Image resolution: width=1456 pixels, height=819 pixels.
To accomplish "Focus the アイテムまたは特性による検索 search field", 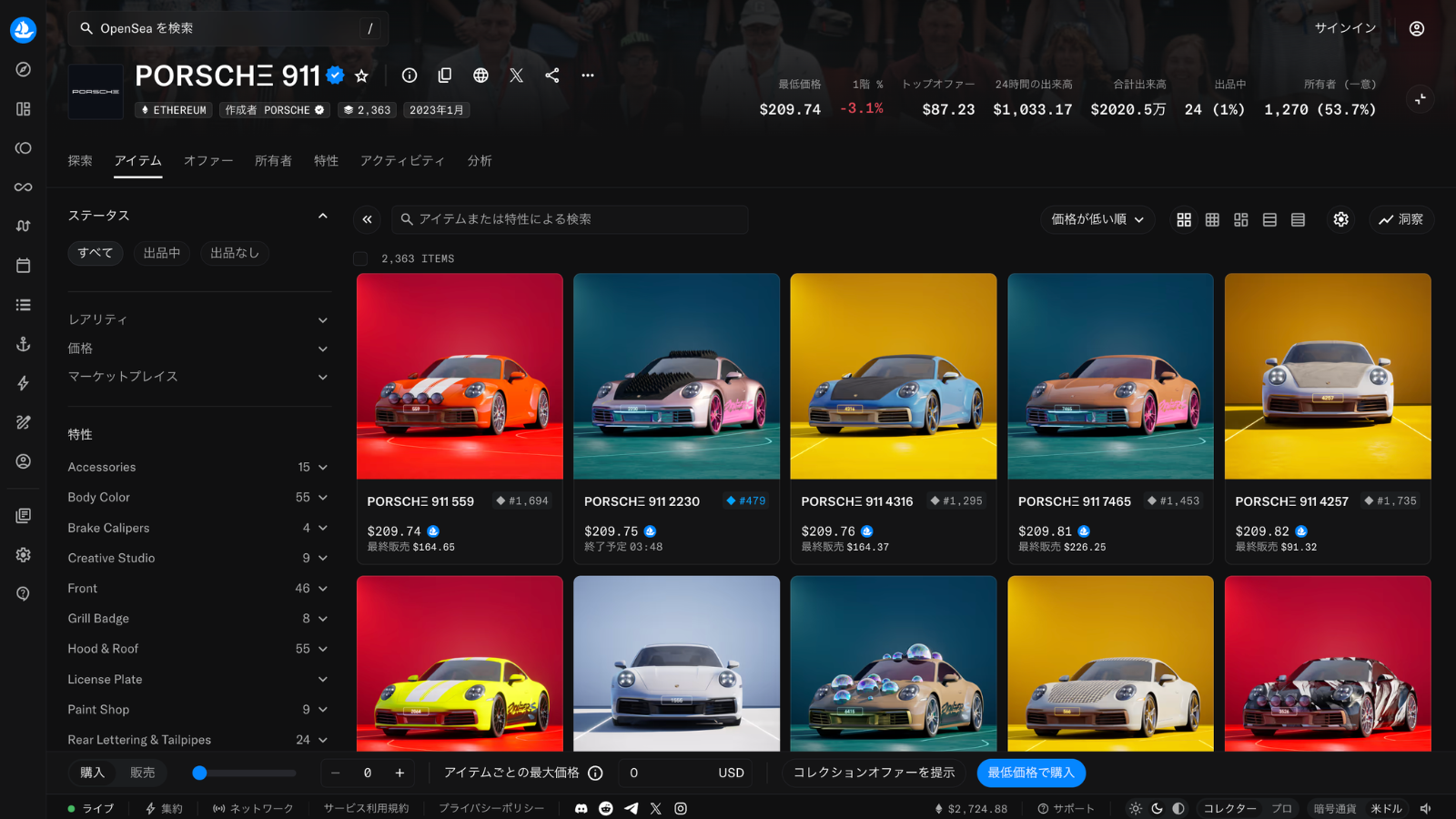I will click(x=570, y=219).
